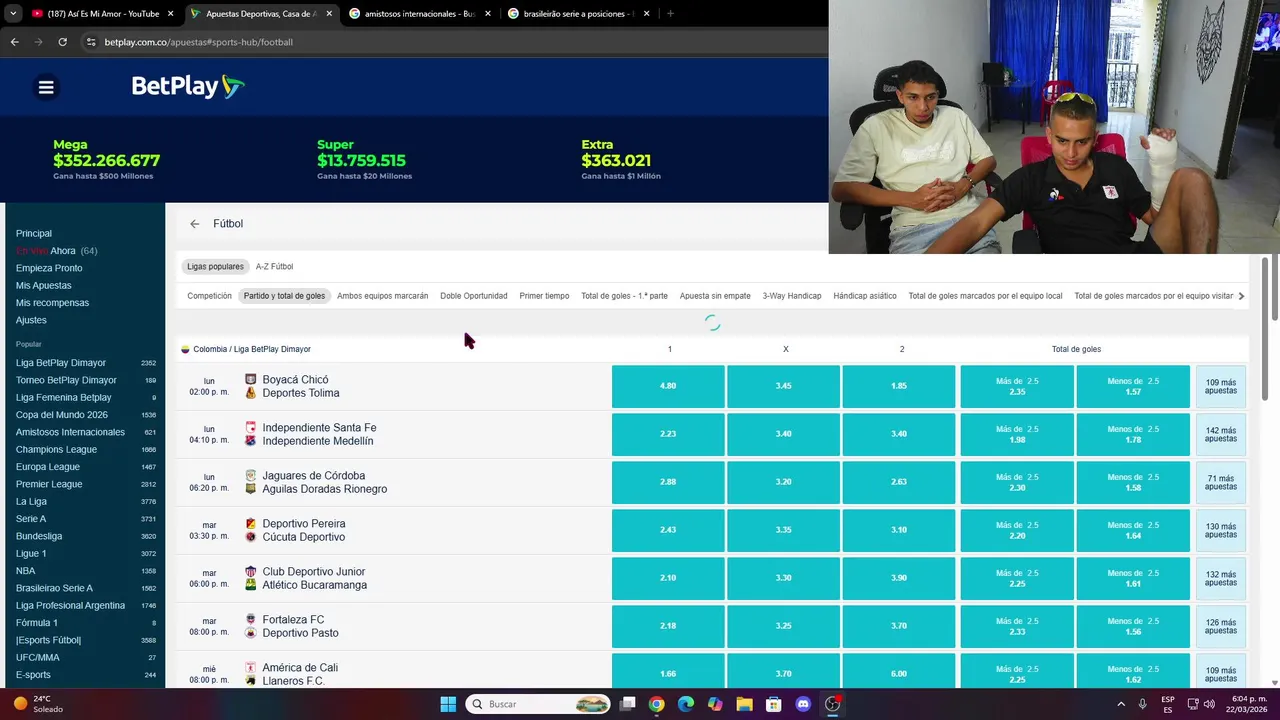Switch to amistosos internacionales tab

420,14
